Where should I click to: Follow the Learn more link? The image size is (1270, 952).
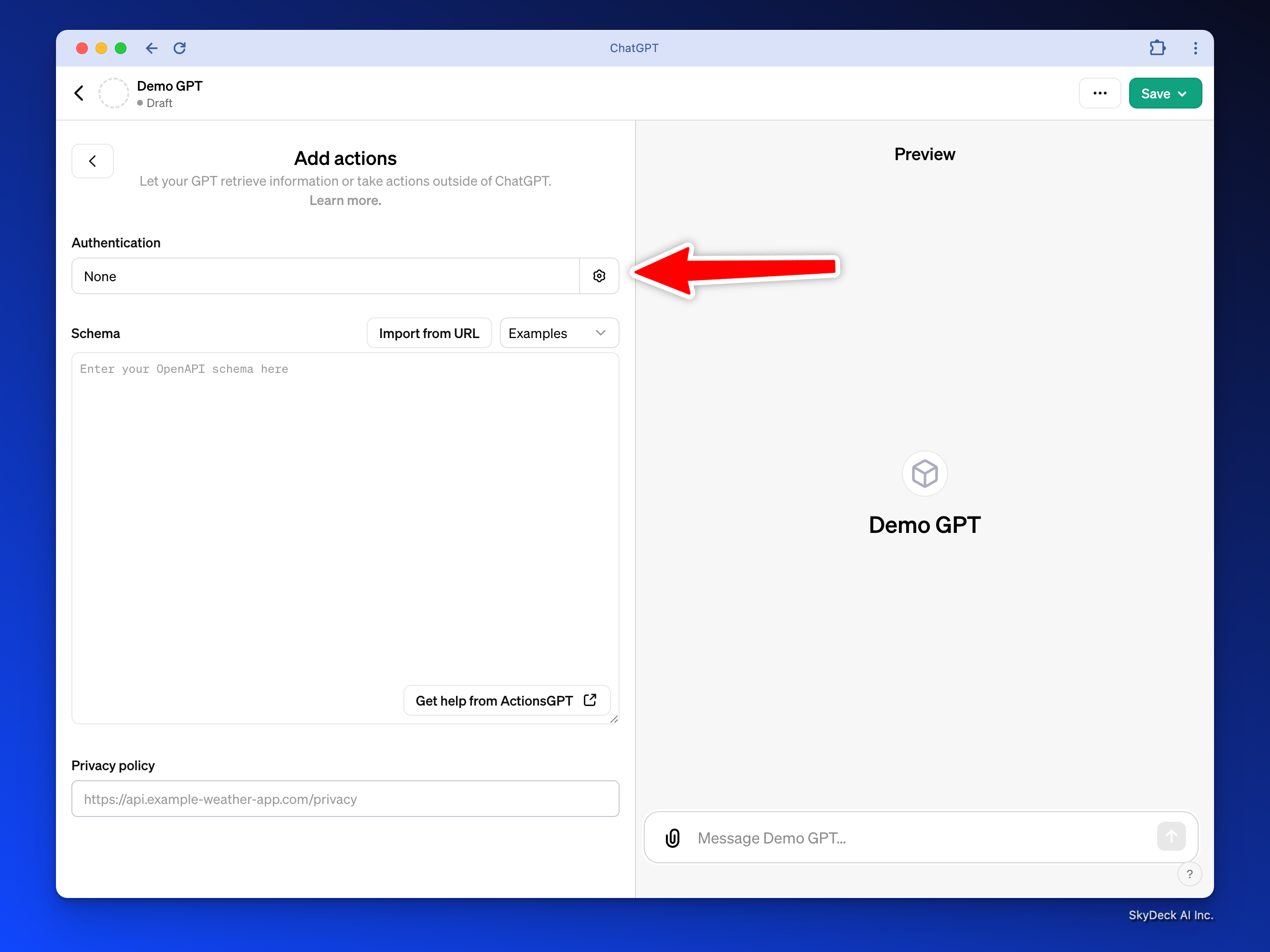(x=345, y=200)
